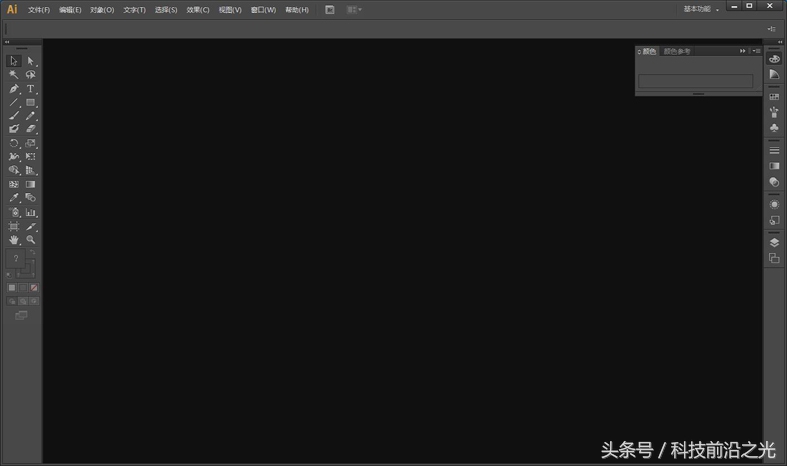Expand the right panel dock arrows
This screenshot has height=466, width=787.
(x=780, y=42)
